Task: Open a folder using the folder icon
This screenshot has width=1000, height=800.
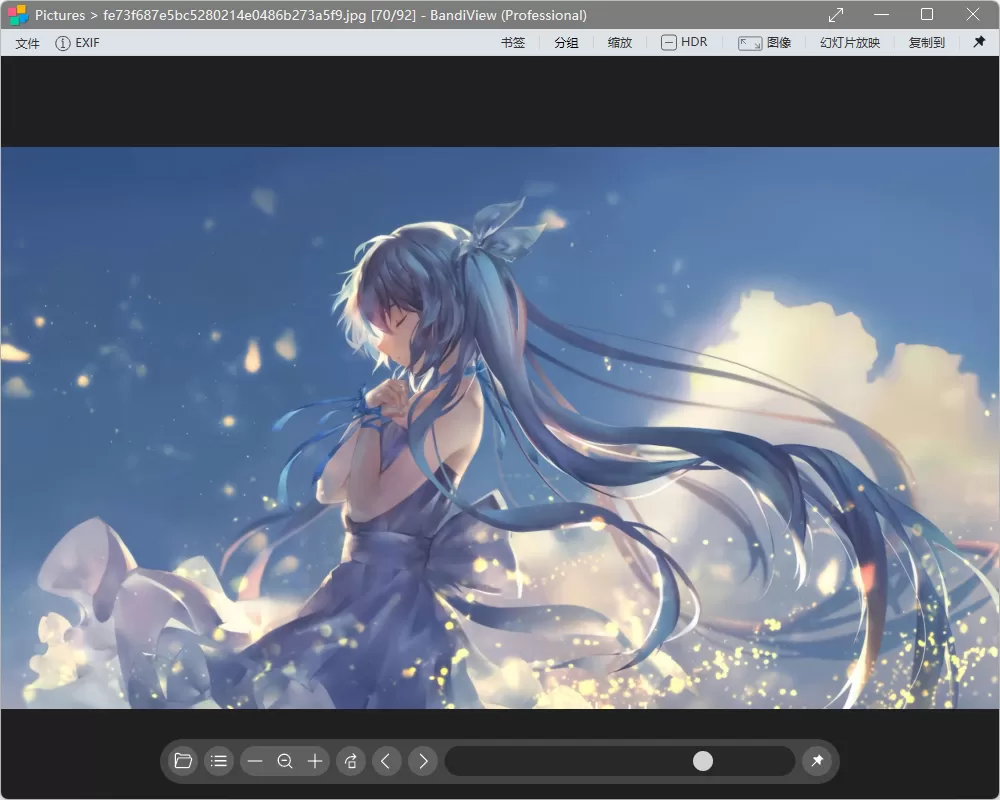Action: 182,761
